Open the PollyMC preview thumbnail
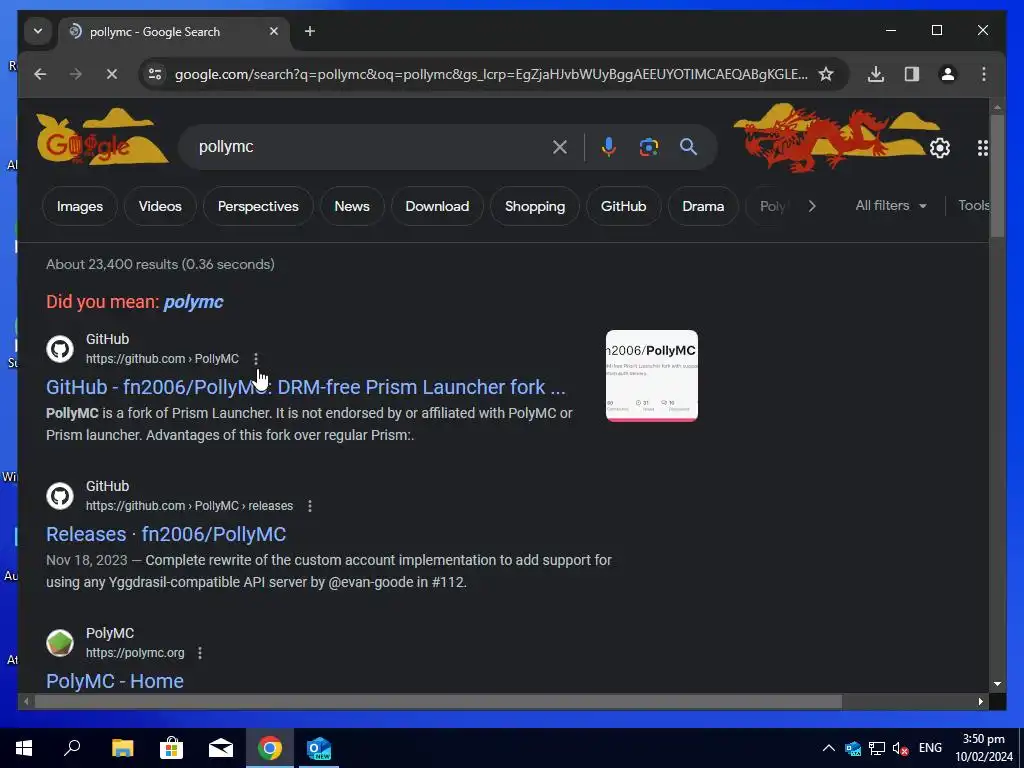Viewport: 1024px width, 768px height. tap(652, 376)
